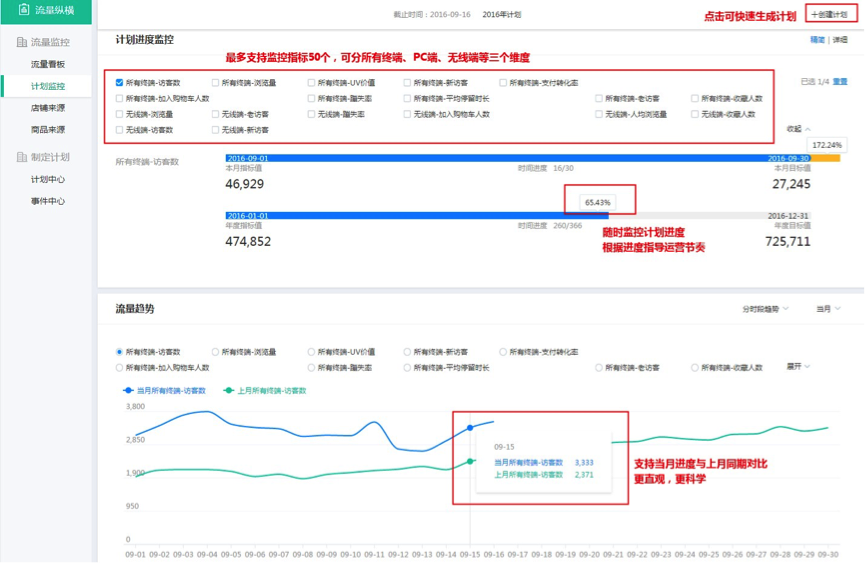Click the green 上月所有终端-访客数 legend marker

[x=229, y=390]
